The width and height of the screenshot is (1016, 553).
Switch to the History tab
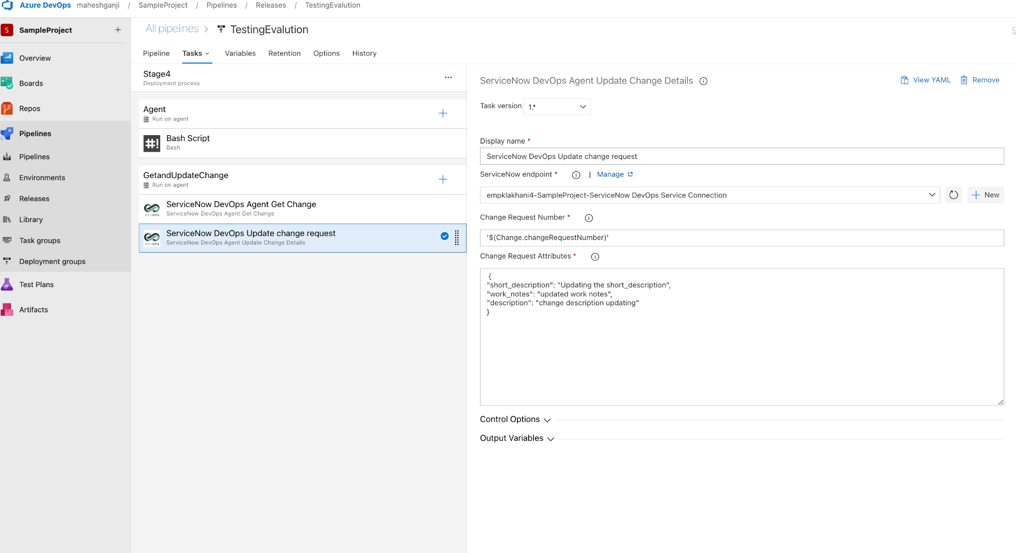coord(364,53)
